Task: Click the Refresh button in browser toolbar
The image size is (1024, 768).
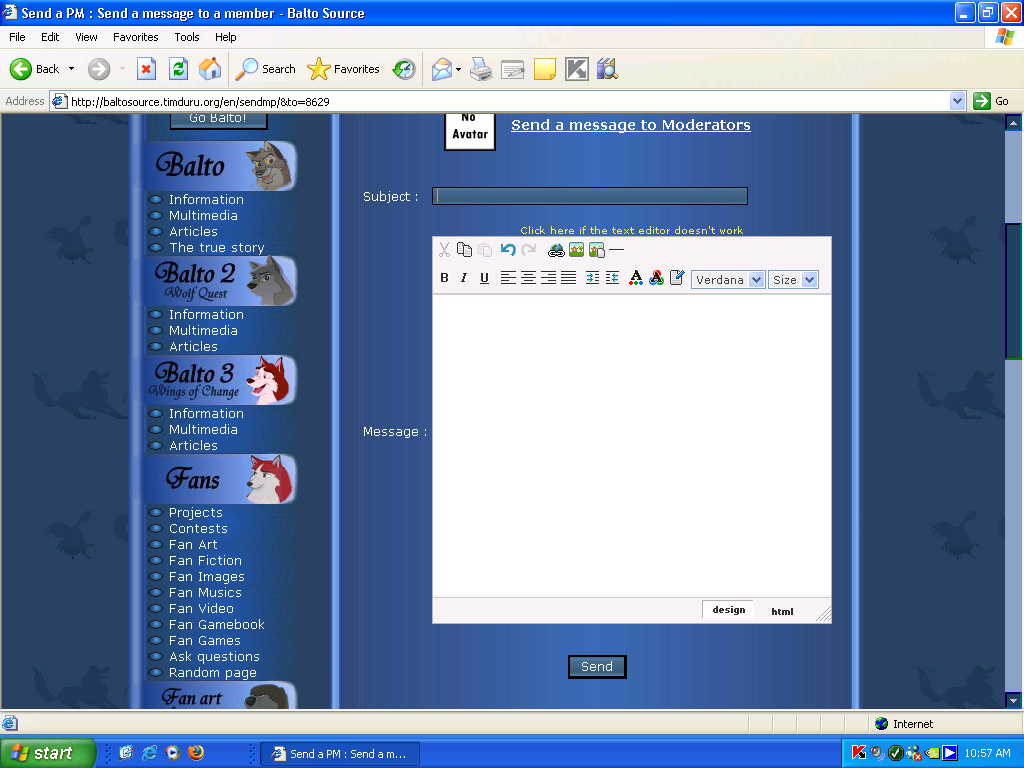Action: tap(178, 69)
